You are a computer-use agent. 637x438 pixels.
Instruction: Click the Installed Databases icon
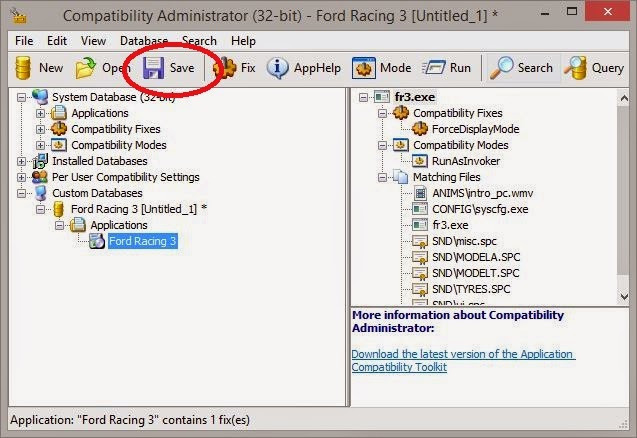click(40, 161)
